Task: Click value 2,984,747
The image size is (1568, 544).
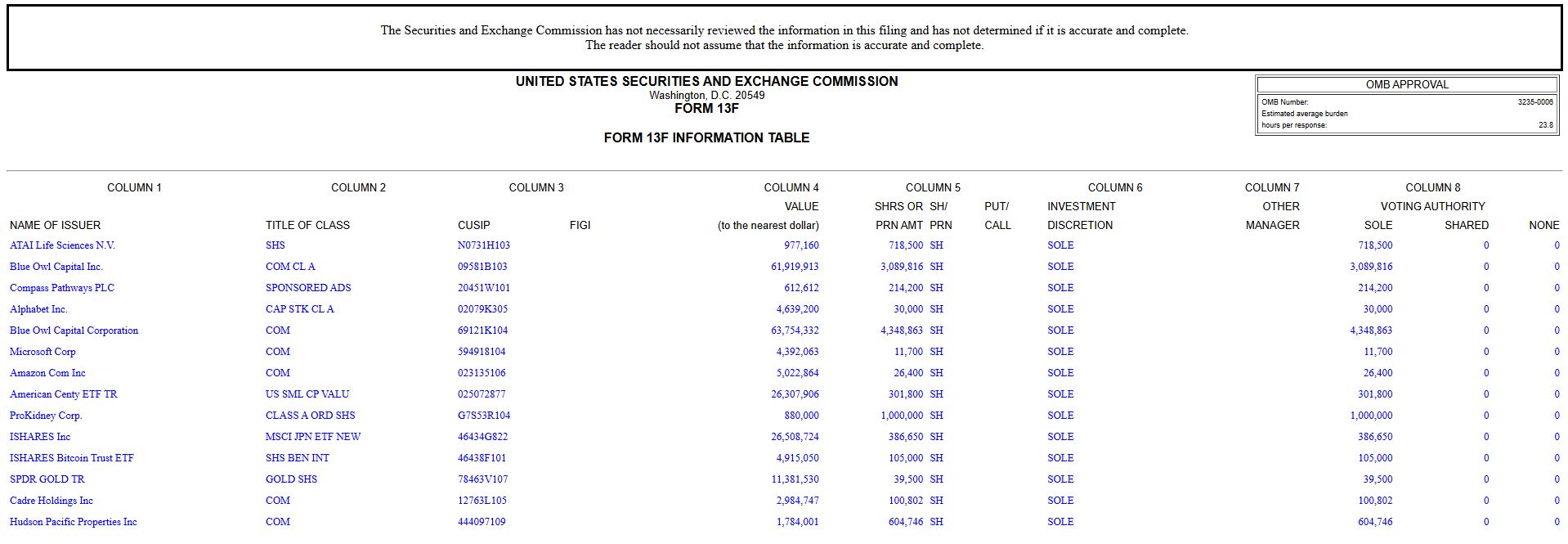Action: click(798, 501)
